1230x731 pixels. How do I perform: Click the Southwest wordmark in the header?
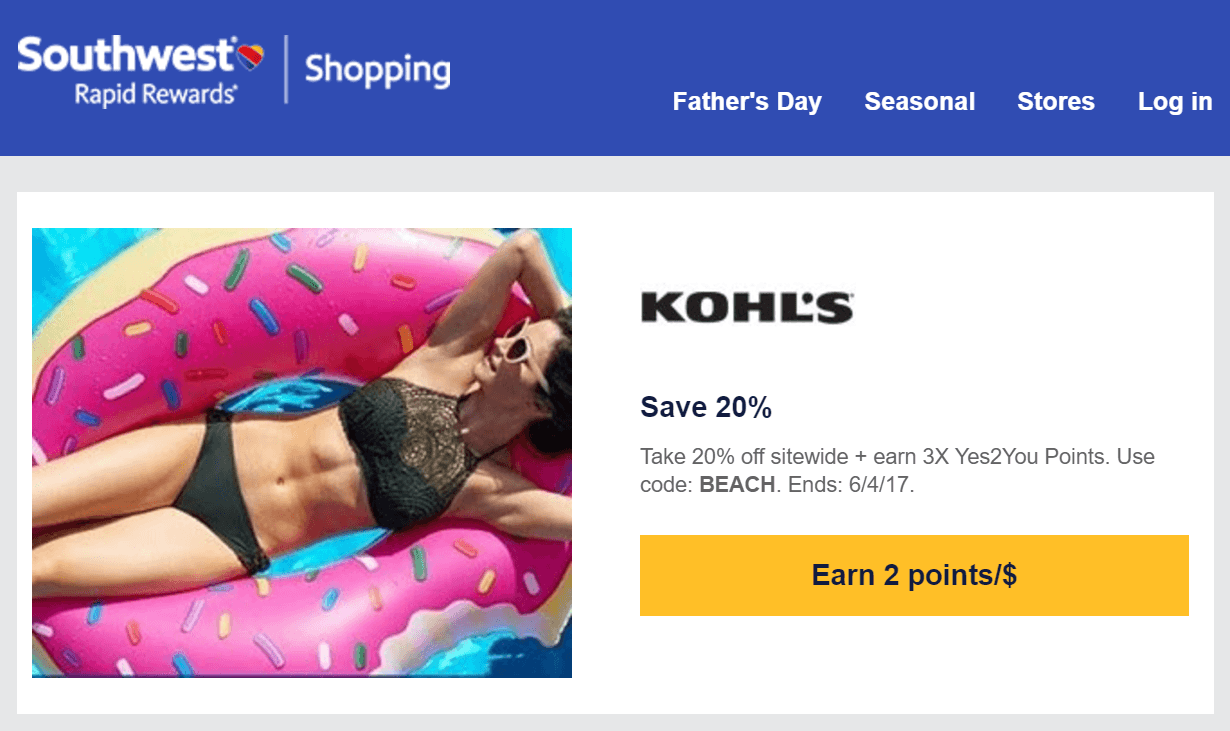pyautogui.click(x=127, y=53)
